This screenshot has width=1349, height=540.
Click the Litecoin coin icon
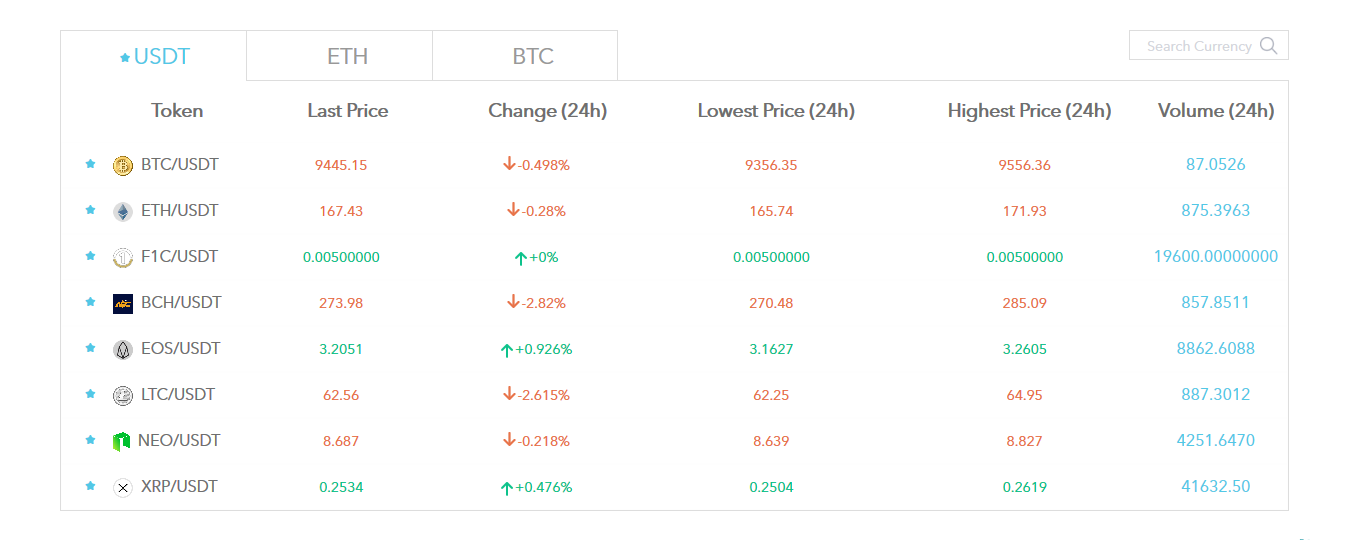point(123,396)
